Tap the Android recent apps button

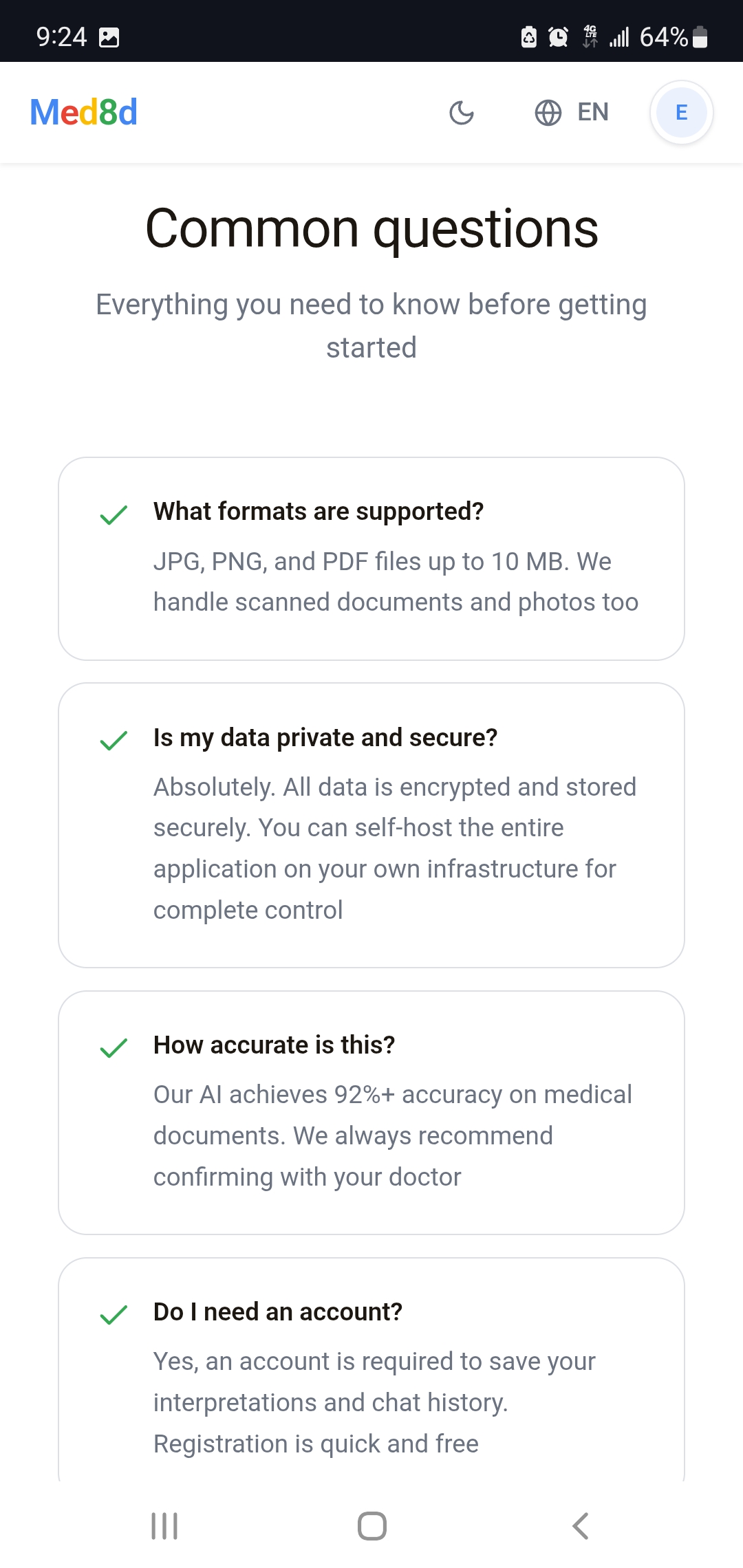point(164,1526)
